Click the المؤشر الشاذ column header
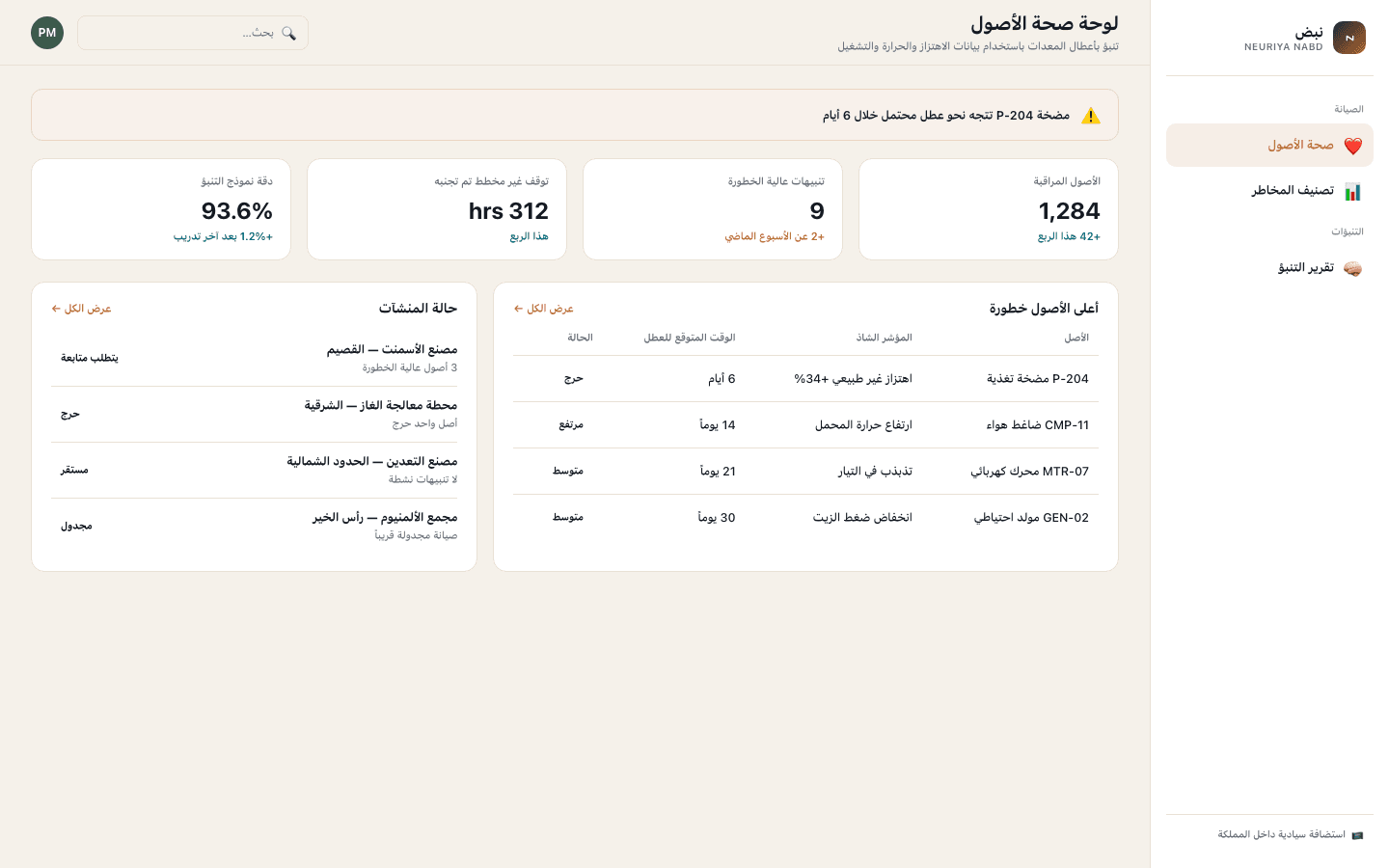 (x=885, y=338)
